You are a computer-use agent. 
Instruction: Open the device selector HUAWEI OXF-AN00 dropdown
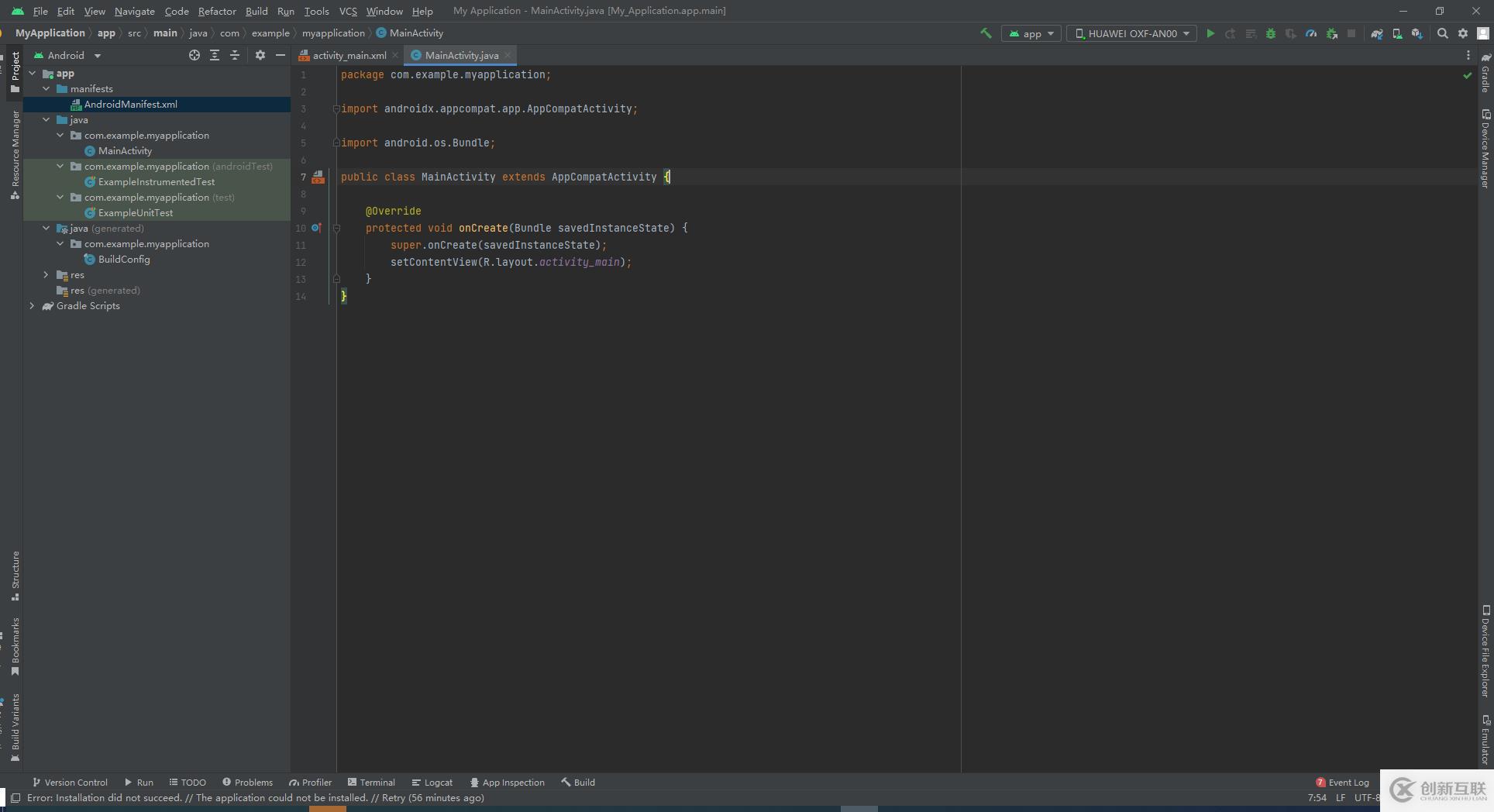(1131, 33)
